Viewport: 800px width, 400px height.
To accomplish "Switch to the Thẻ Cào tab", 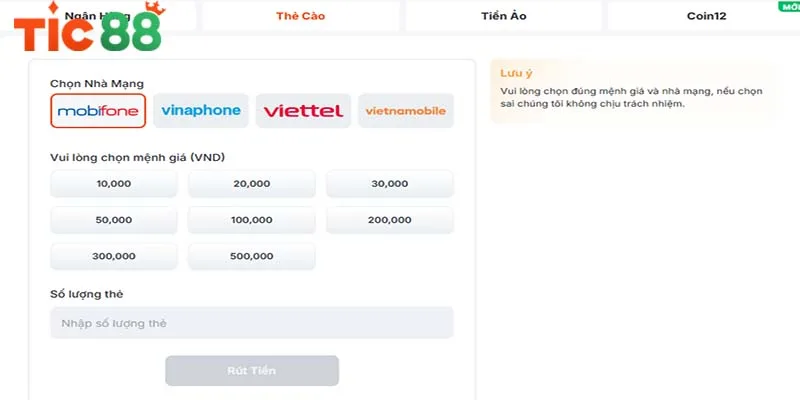I will tap(300, 16).
